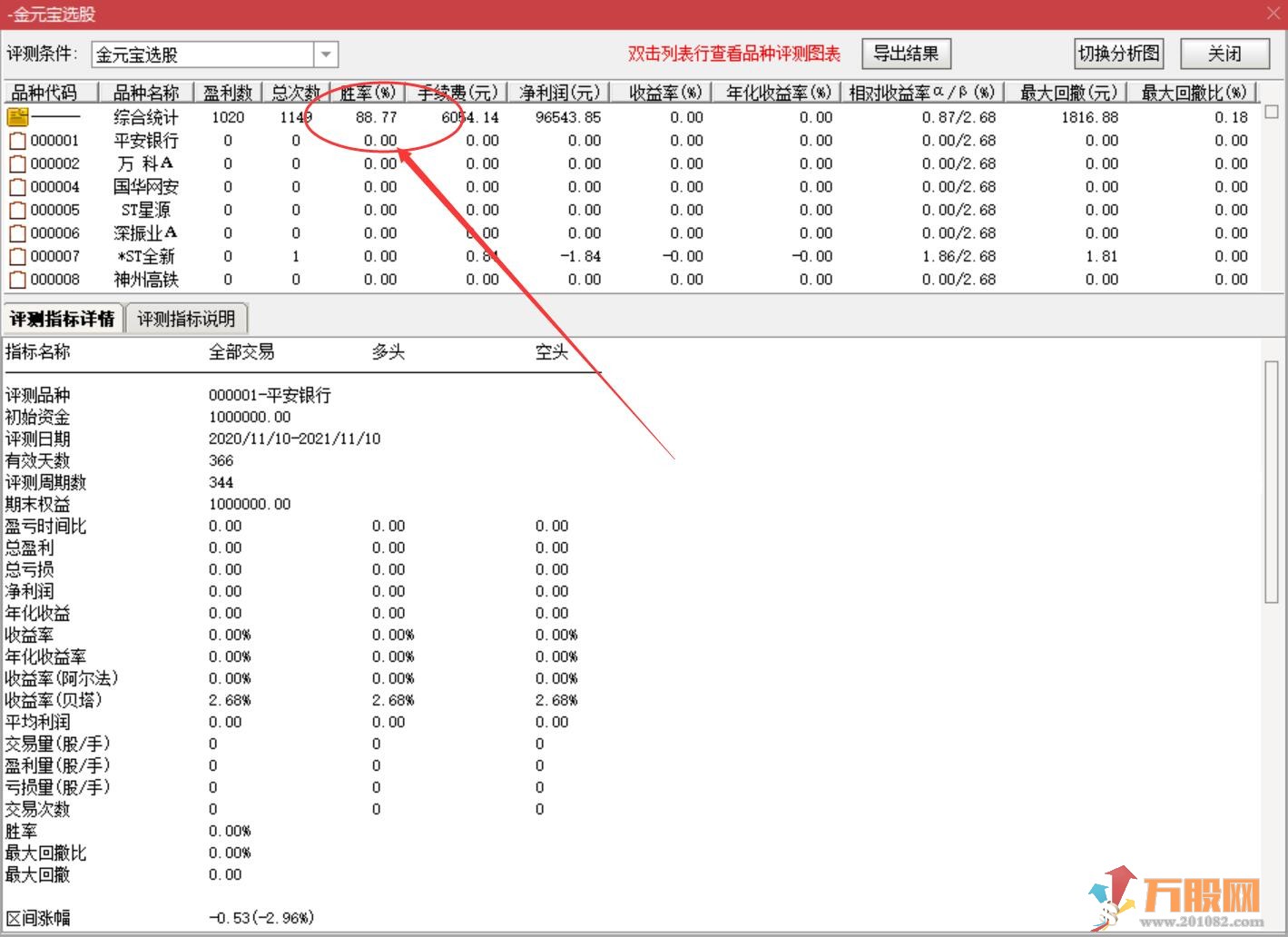1288x937 pixels.
Task: Click the document icon beside 000001
Action: (17, 141)
